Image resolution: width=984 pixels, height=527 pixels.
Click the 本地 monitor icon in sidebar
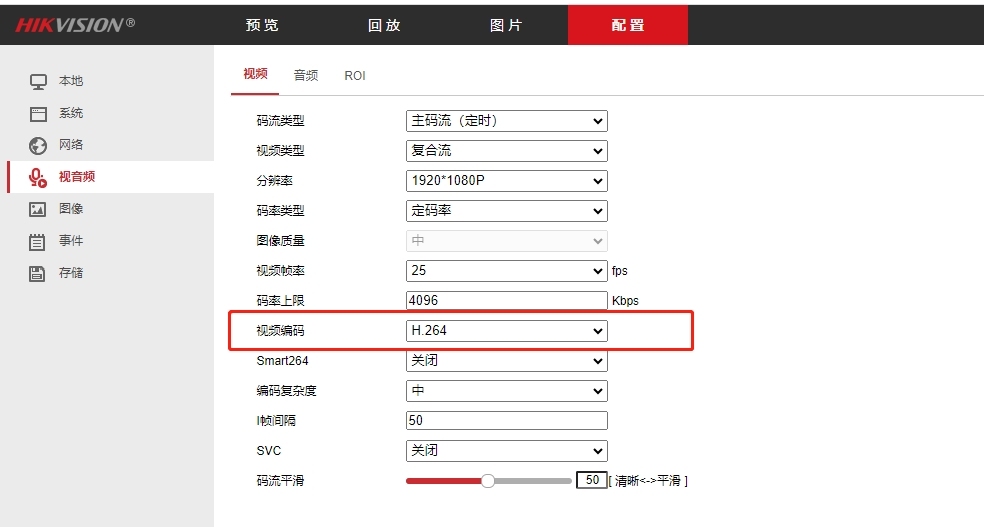point(38,81)
